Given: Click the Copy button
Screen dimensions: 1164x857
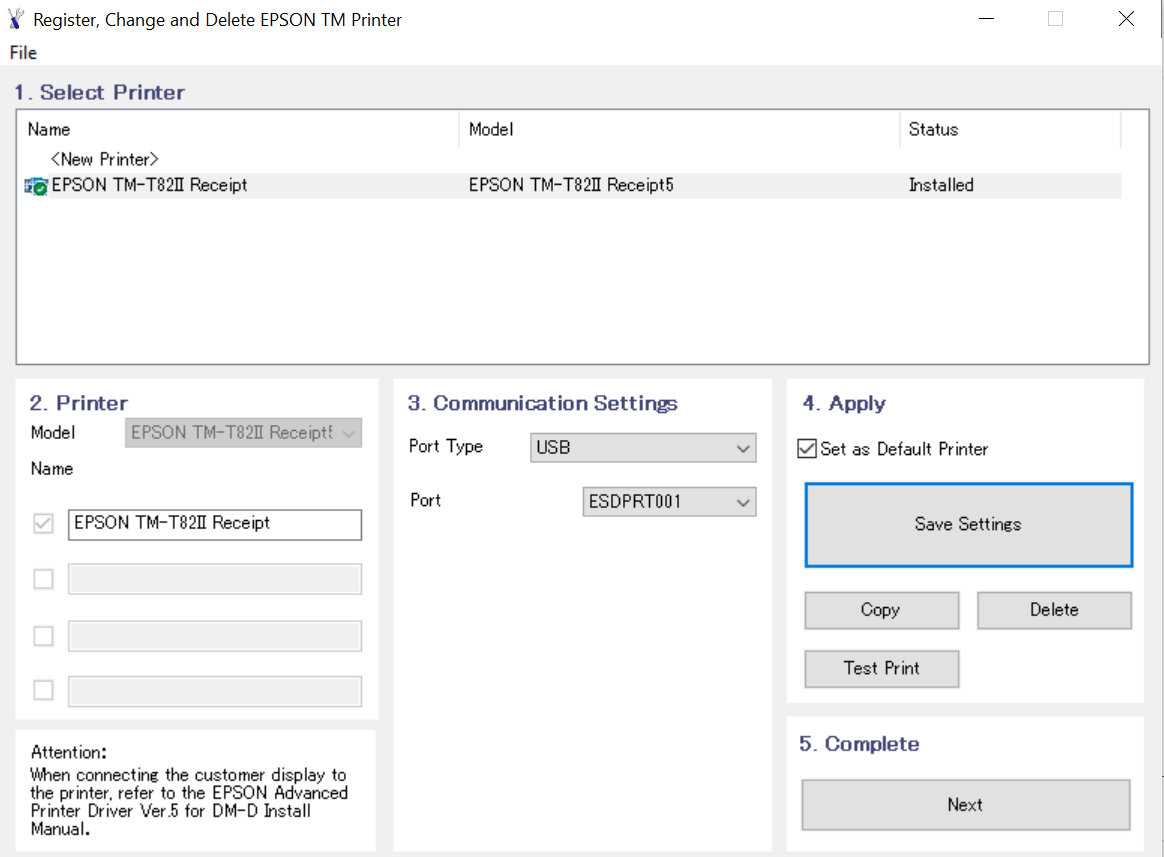Looking at the screenshot, I should coord(882,610).
